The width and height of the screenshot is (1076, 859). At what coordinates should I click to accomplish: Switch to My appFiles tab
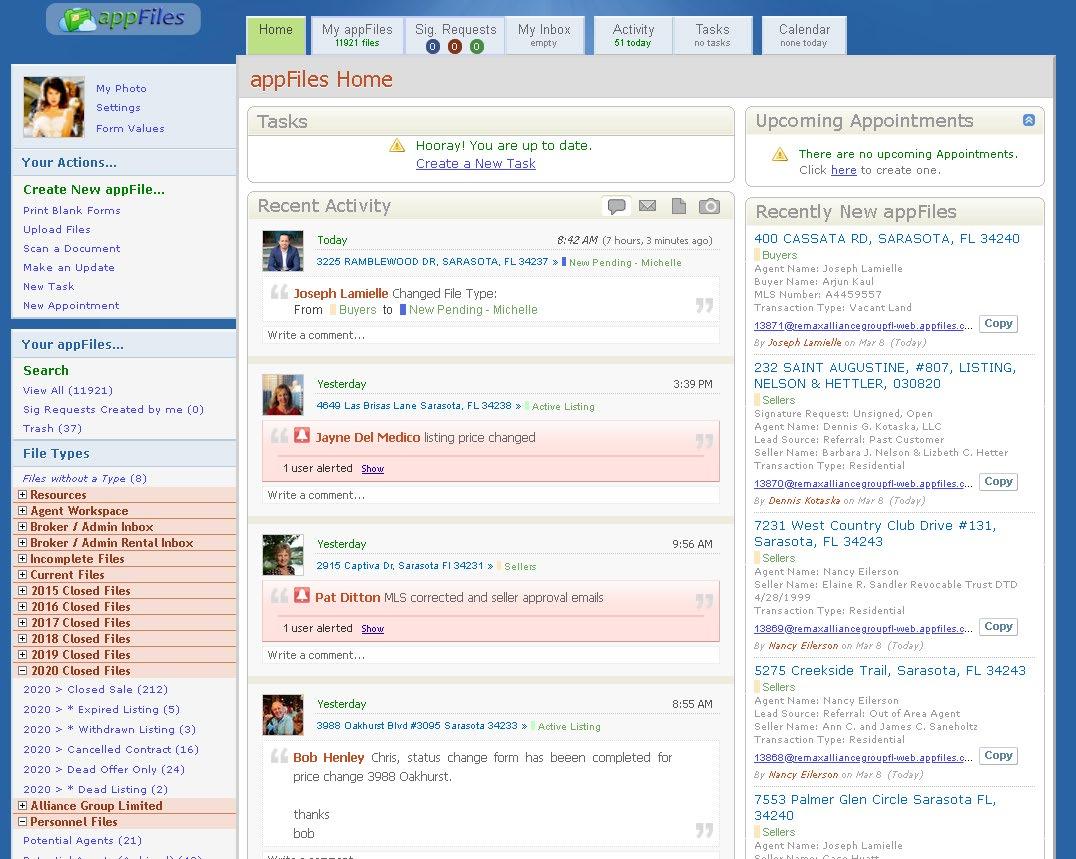tap(357, 35)
